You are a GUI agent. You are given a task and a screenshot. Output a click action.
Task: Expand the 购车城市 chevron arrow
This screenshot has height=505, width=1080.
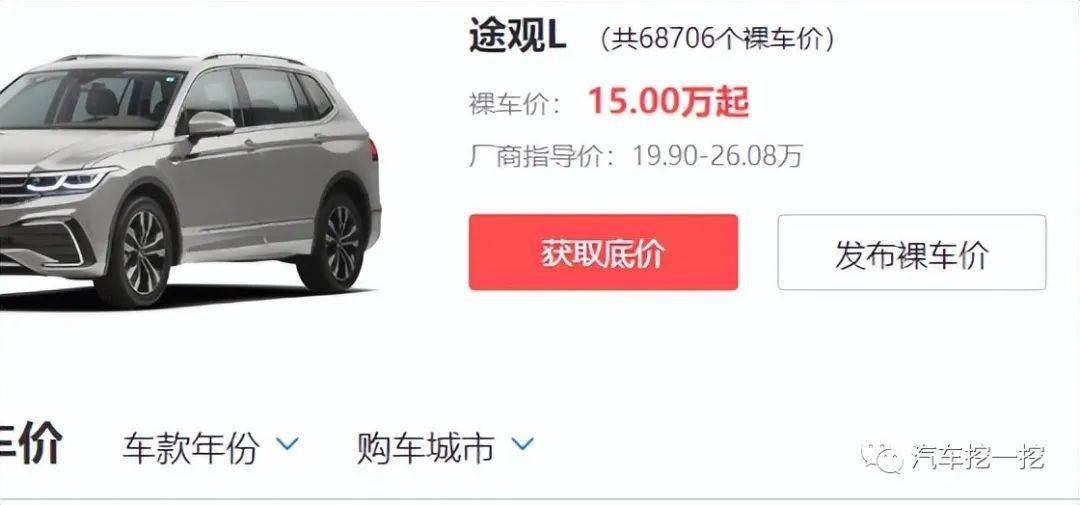pyautogui.click(x=523, y=442)
